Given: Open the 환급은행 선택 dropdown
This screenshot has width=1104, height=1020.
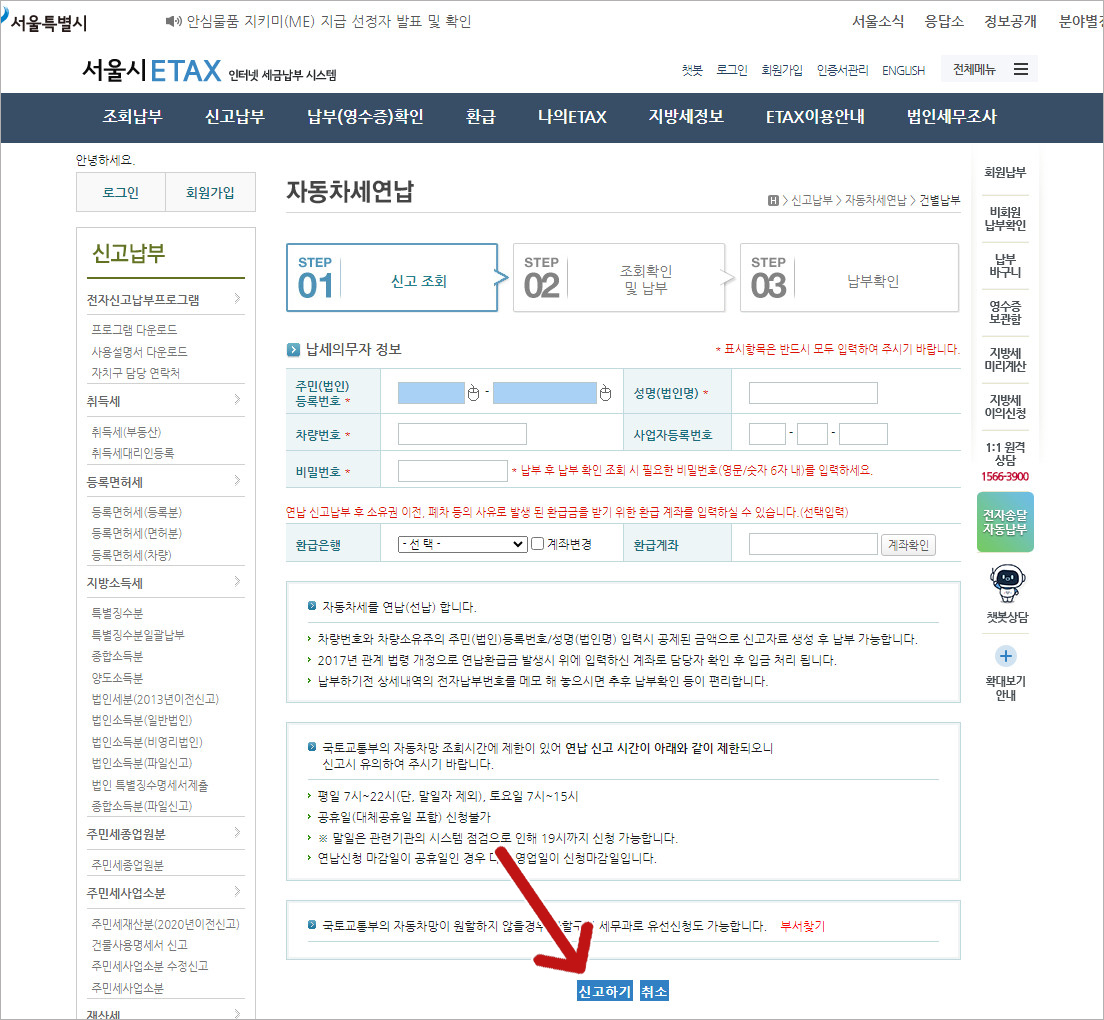Looking at the screenshot, I should [463, 544].
